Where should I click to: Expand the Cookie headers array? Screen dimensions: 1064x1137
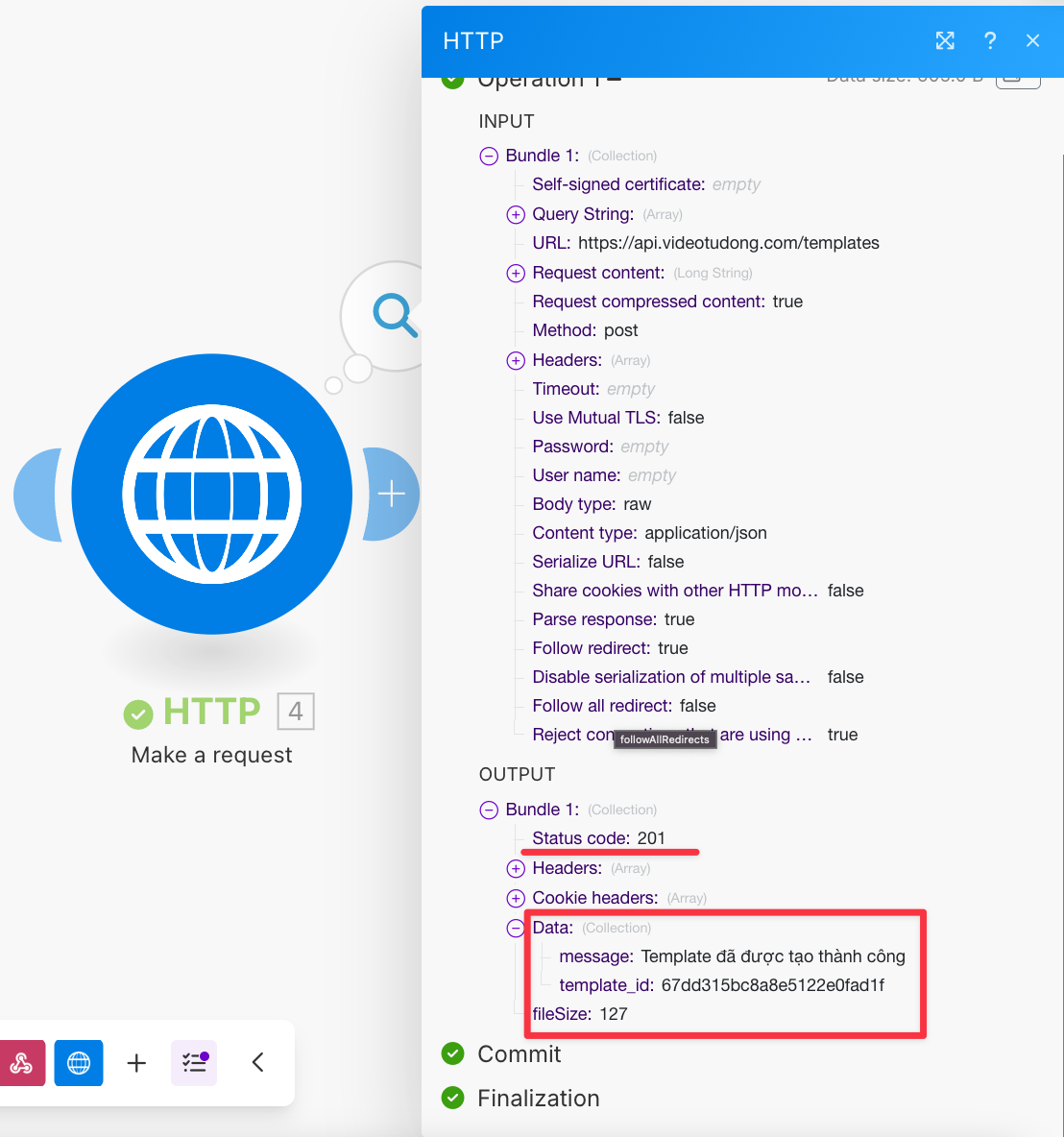516,898
